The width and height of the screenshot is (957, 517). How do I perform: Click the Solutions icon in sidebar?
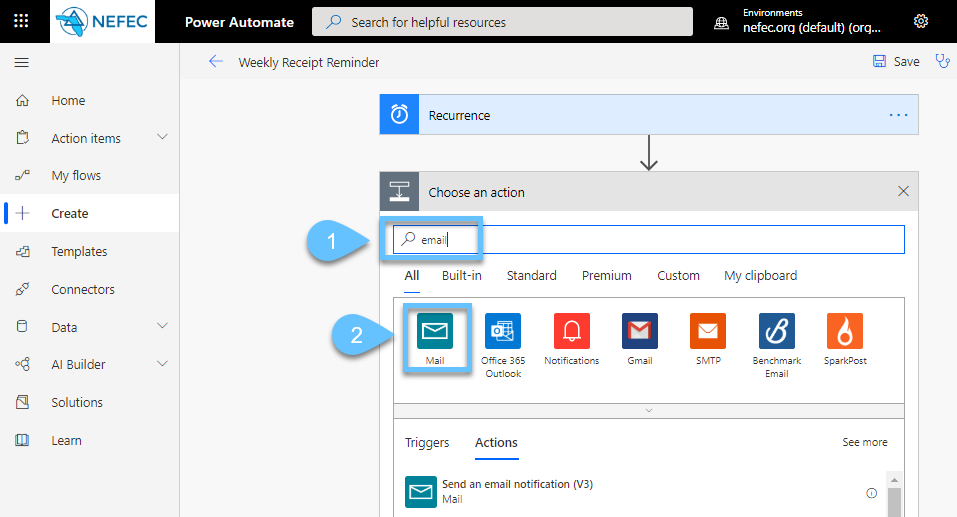[x=22, y=402]
